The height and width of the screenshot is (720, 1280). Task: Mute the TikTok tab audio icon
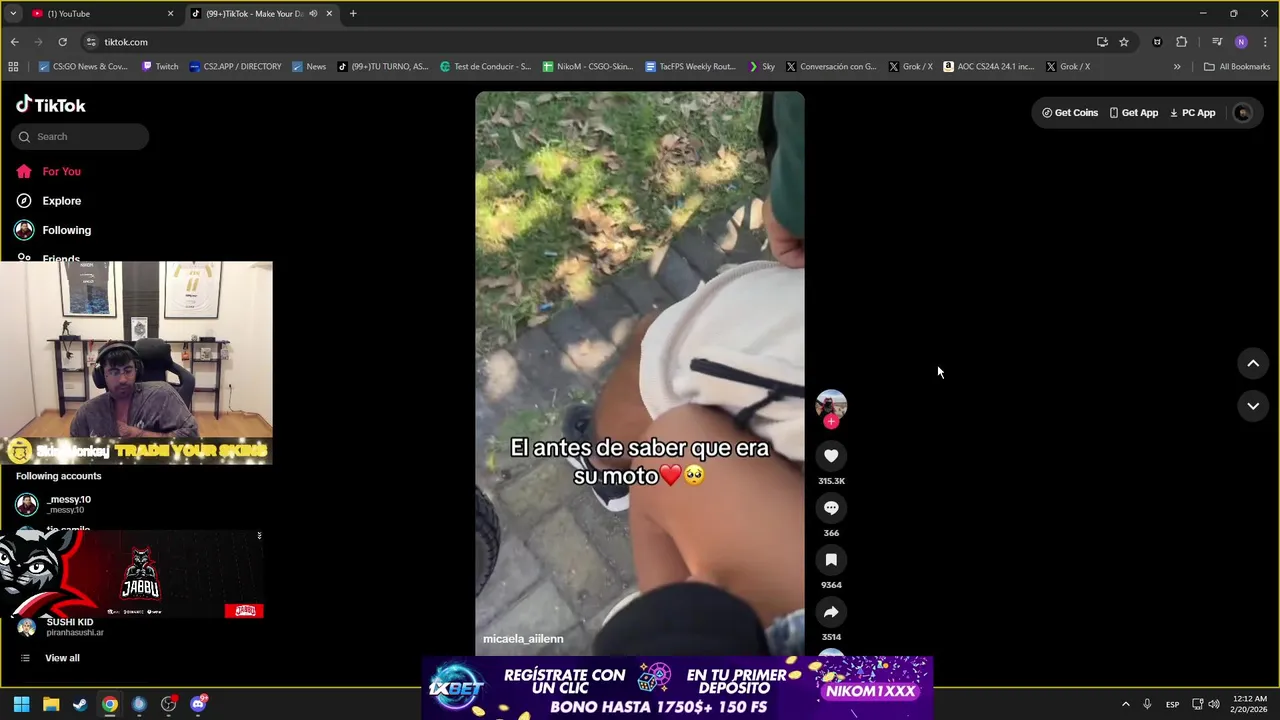pyautogui.click(x=313, y=14)
